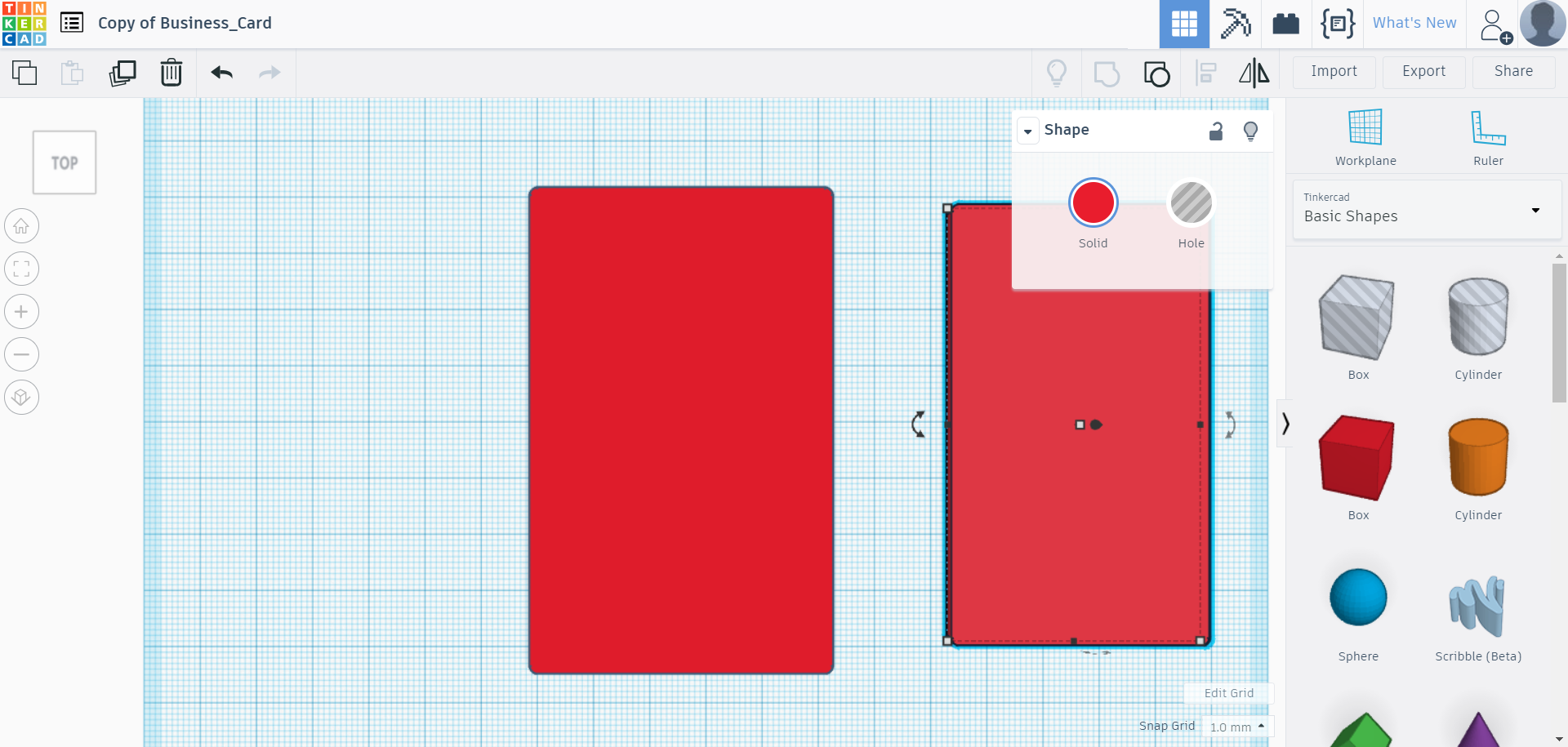Viewport: 1568px width, 747px height.
Task: Click the Show all lightbulb icon in the toolbar
Action: coord(1057,73)
